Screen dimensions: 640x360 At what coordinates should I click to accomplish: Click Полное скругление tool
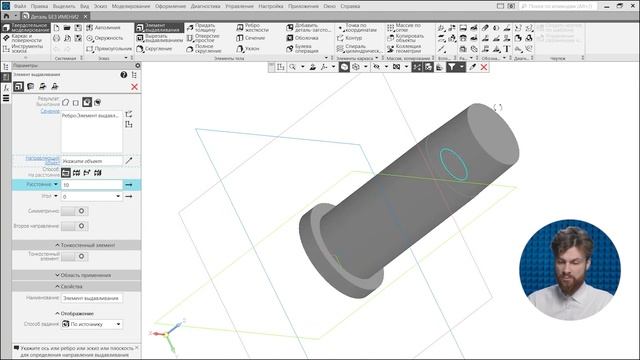[x=204, y=49]
